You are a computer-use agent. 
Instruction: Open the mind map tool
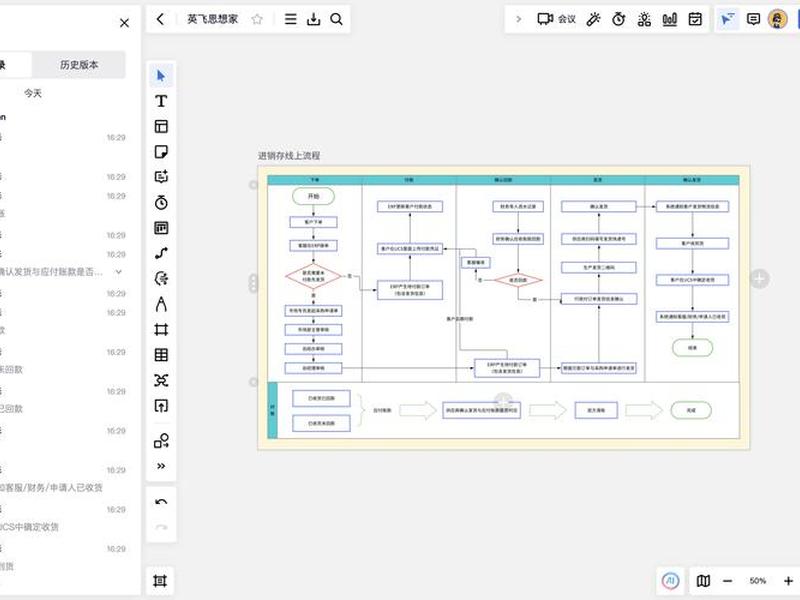tap(161, 380)
